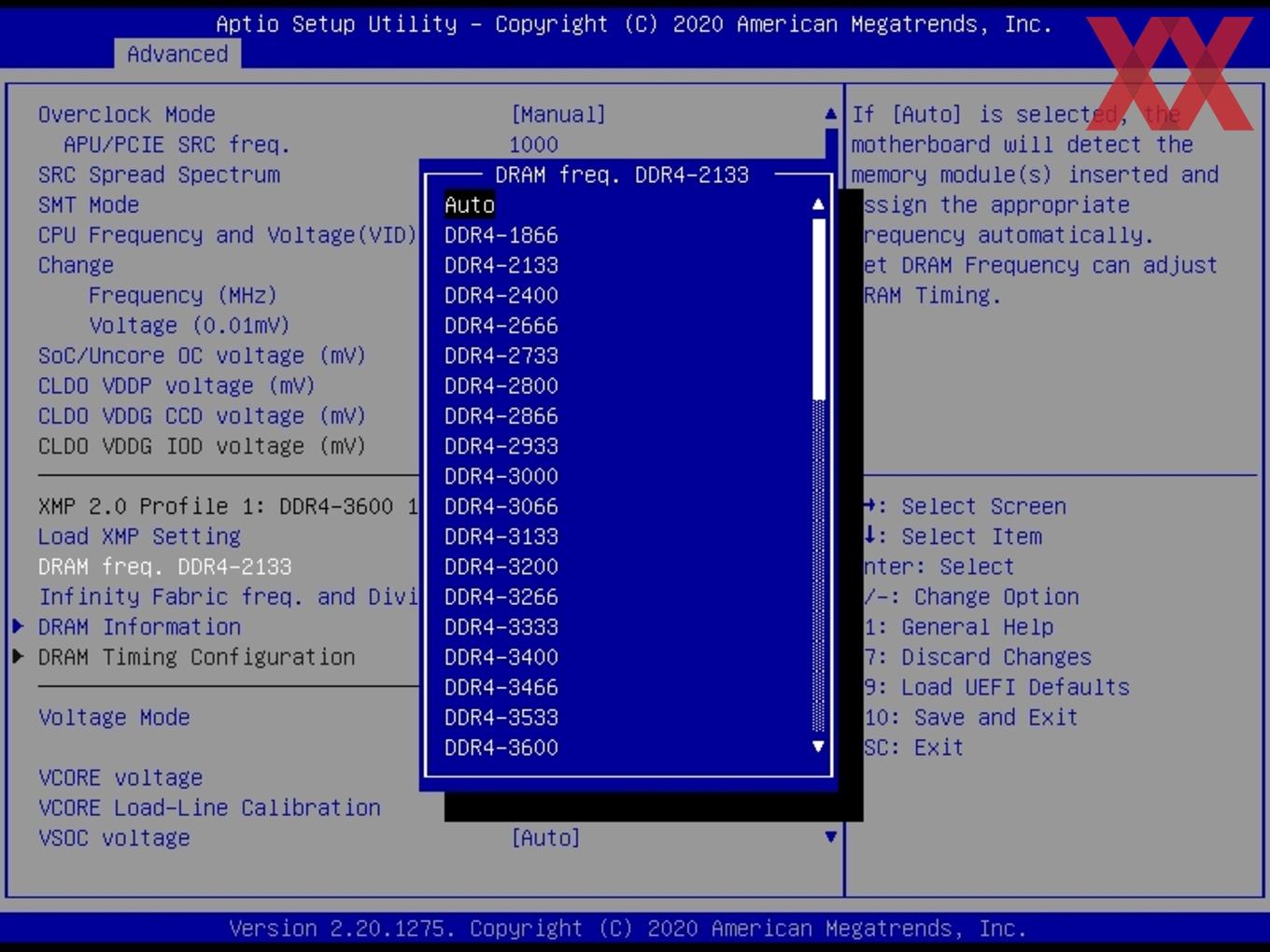1270x952 pixels.
Task: Click the Overclock Mode setting label
Action: point(126,115)
